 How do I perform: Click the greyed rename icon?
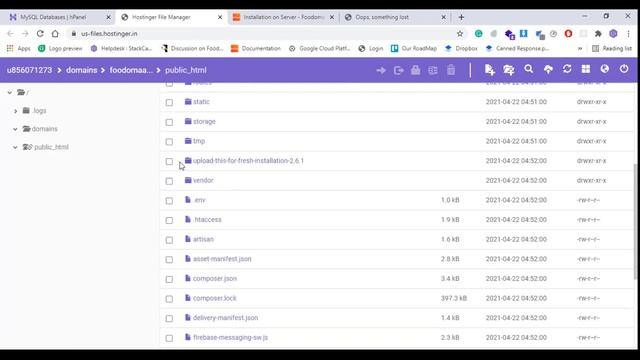[x=433, y=71]
